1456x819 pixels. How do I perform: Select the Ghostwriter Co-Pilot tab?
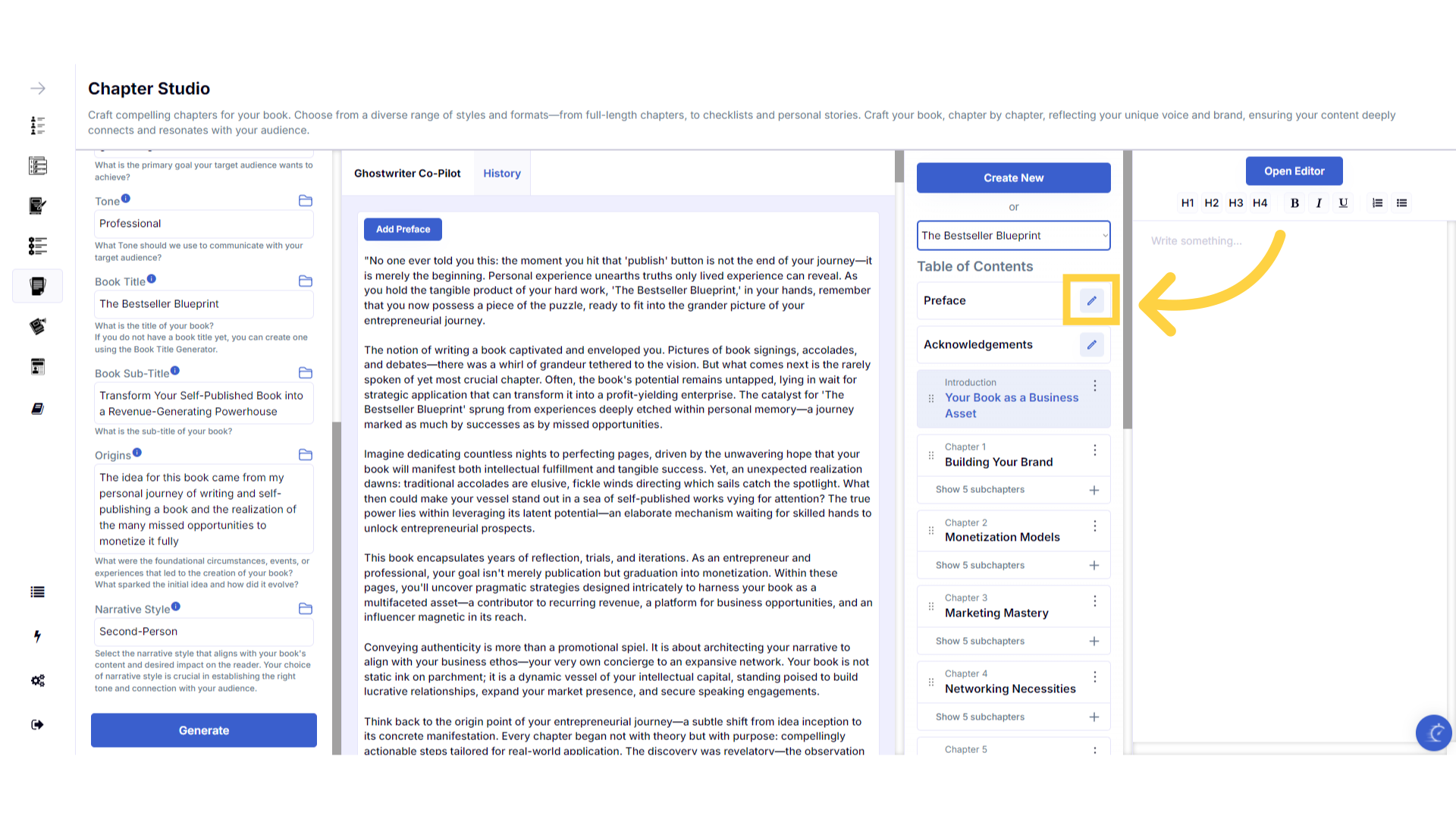point(407,173)
